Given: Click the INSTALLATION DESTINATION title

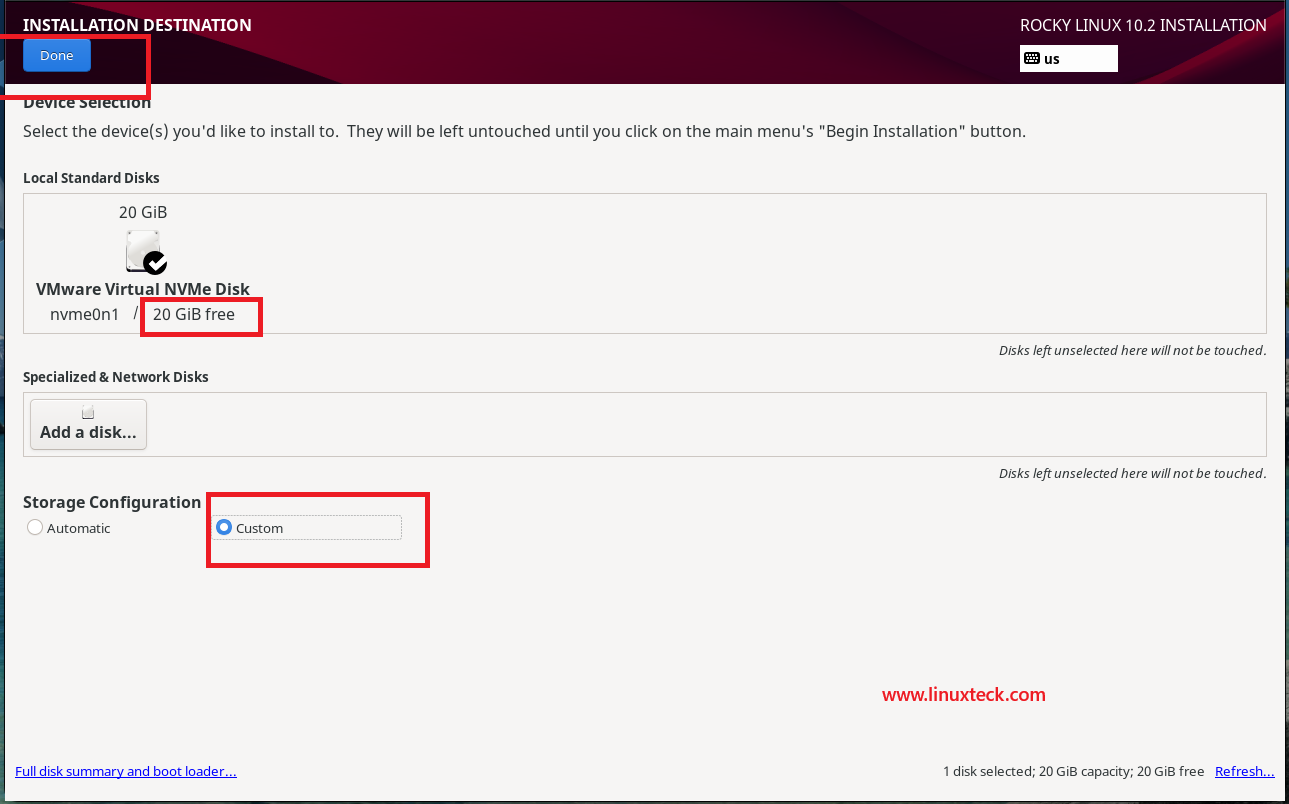Looking at the screenshot, I should (x=137, y=25).
